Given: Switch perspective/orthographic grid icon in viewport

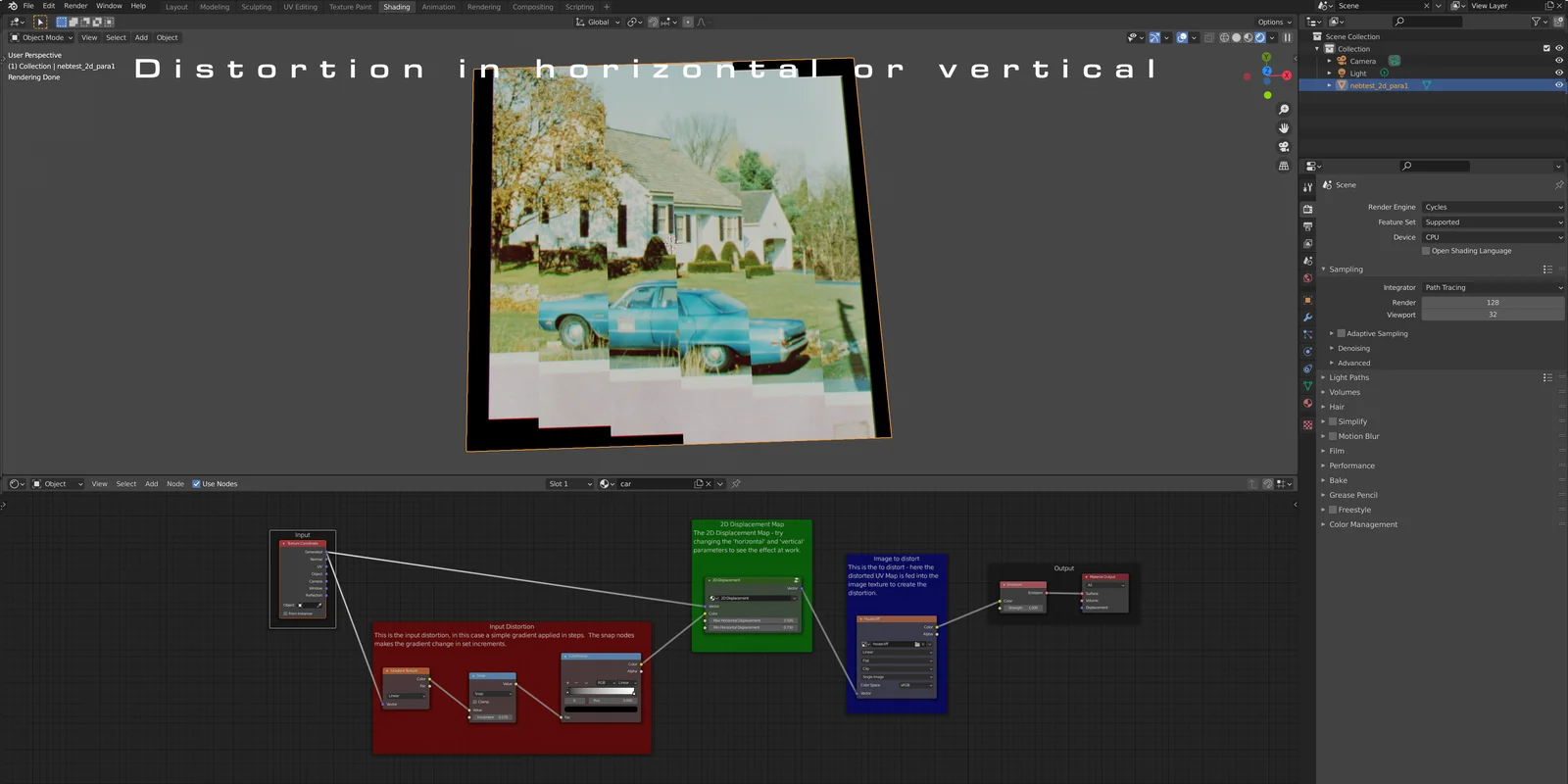Looking at the screenshot, I should [1284, 166].
